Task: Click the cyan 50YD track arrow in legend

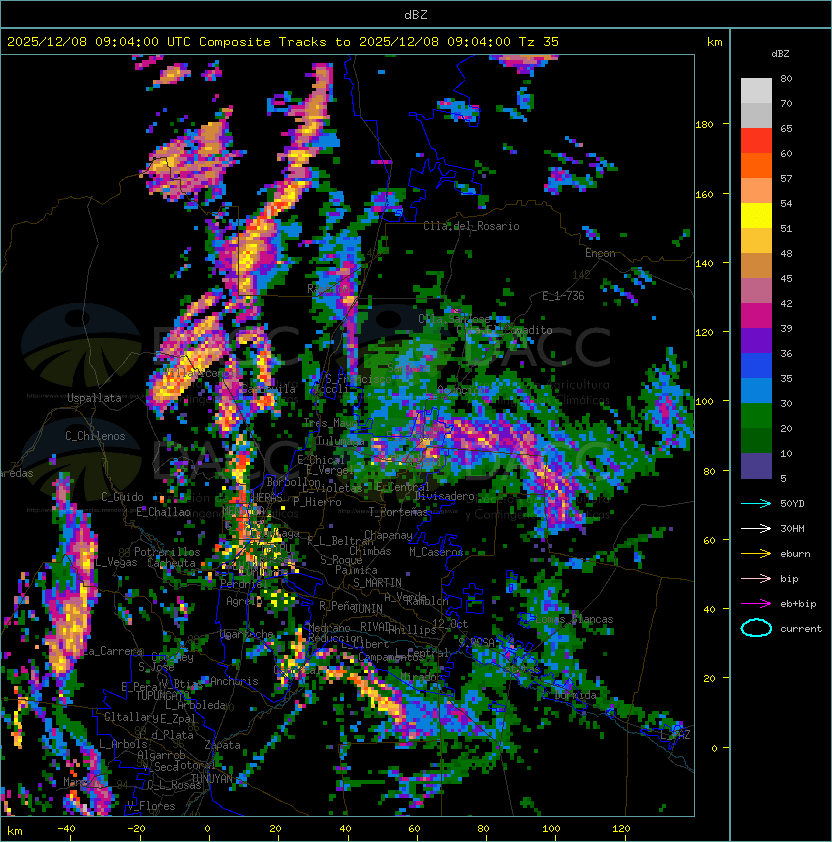Action: tap(756, 503)
